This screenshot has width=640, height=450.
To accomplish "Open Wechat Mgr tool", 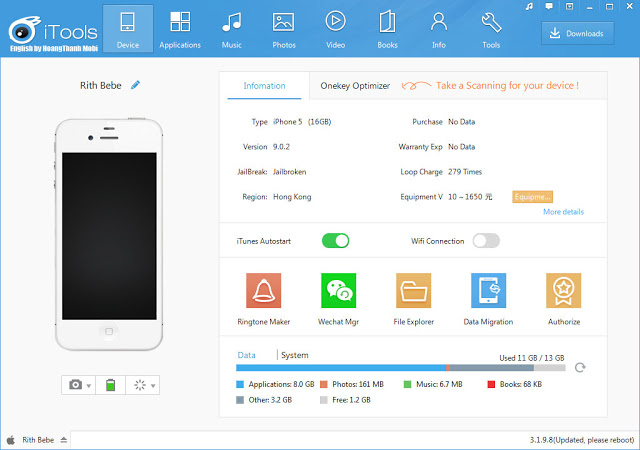I will tap(338, 299).
